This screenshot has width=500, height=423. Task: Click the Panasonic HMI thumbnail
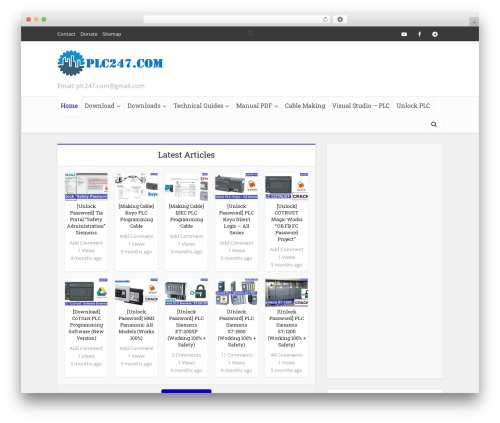click(136, 292)
